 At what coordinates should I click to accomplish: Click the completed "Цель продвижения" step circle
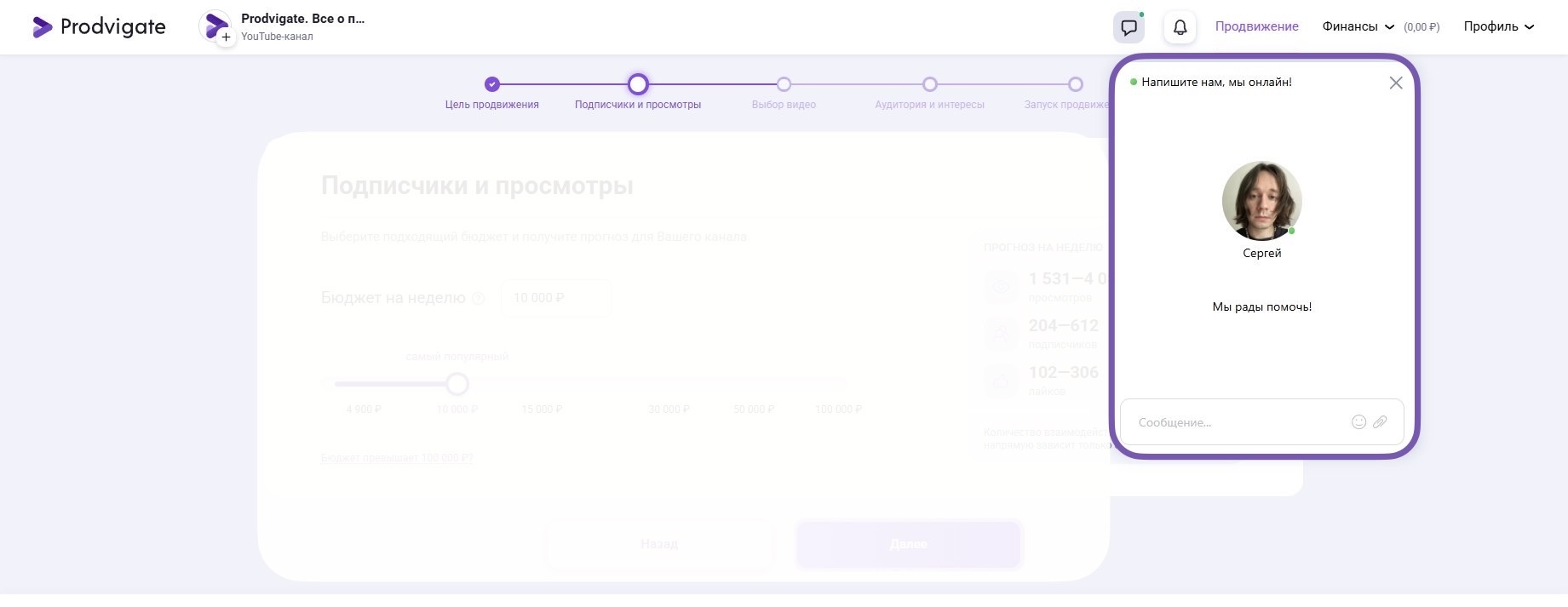click(x=491, y=84)
